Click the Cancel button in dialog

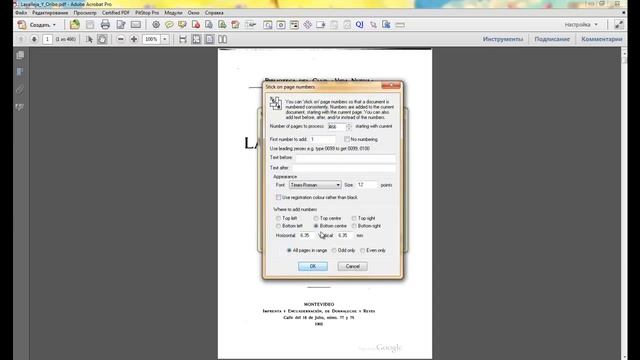pyautogui.click(x=353, y=266)
